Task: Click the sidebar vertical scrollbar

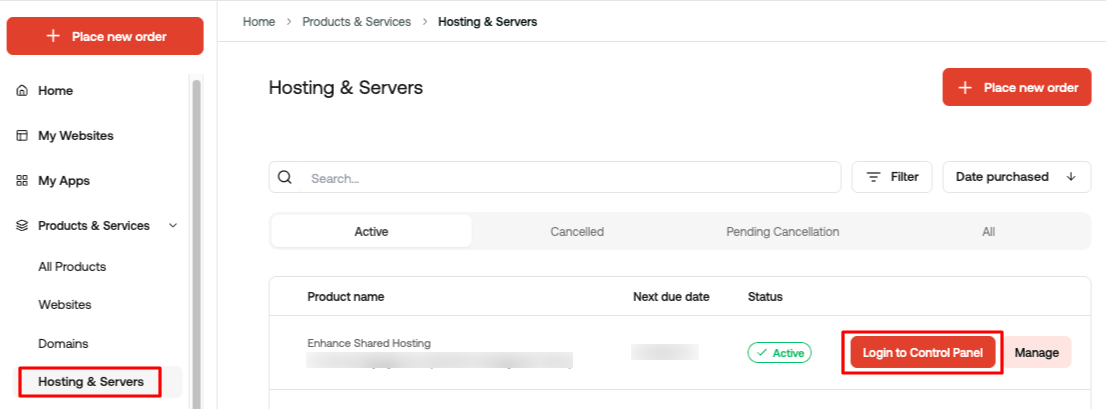Action: [196, 240]
